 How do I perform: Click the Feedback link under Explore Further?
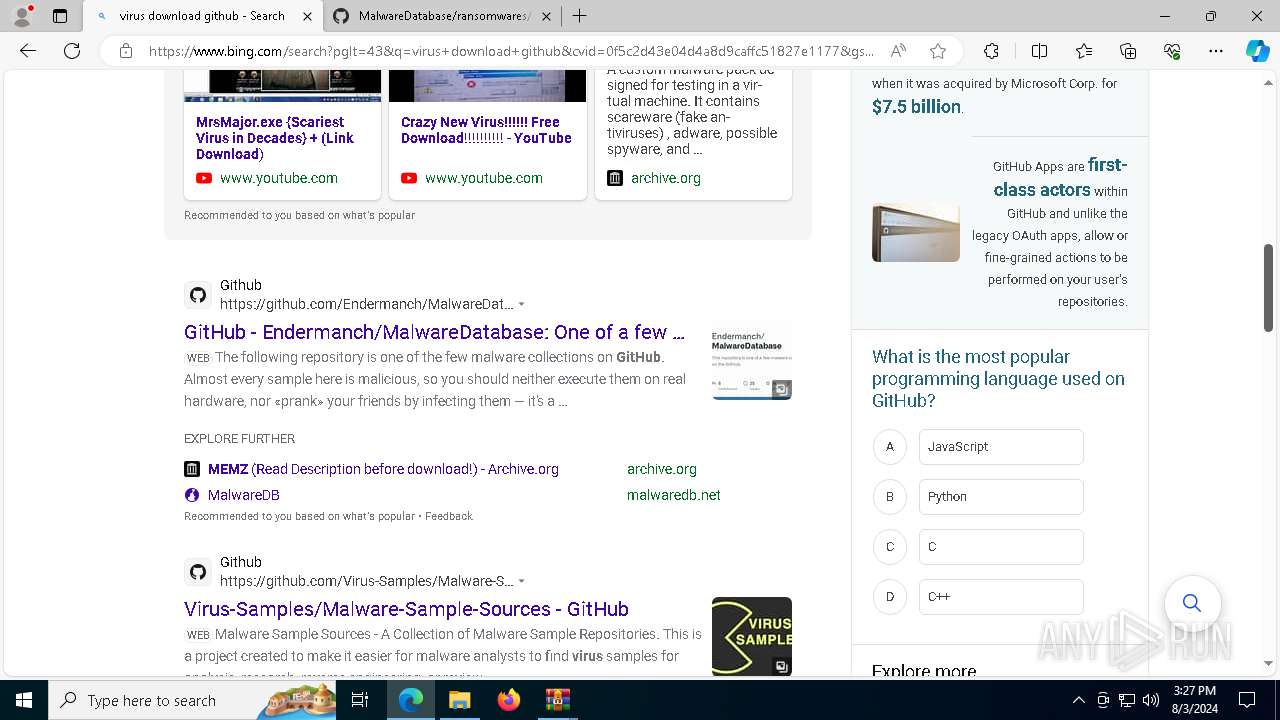coord(449,516)
